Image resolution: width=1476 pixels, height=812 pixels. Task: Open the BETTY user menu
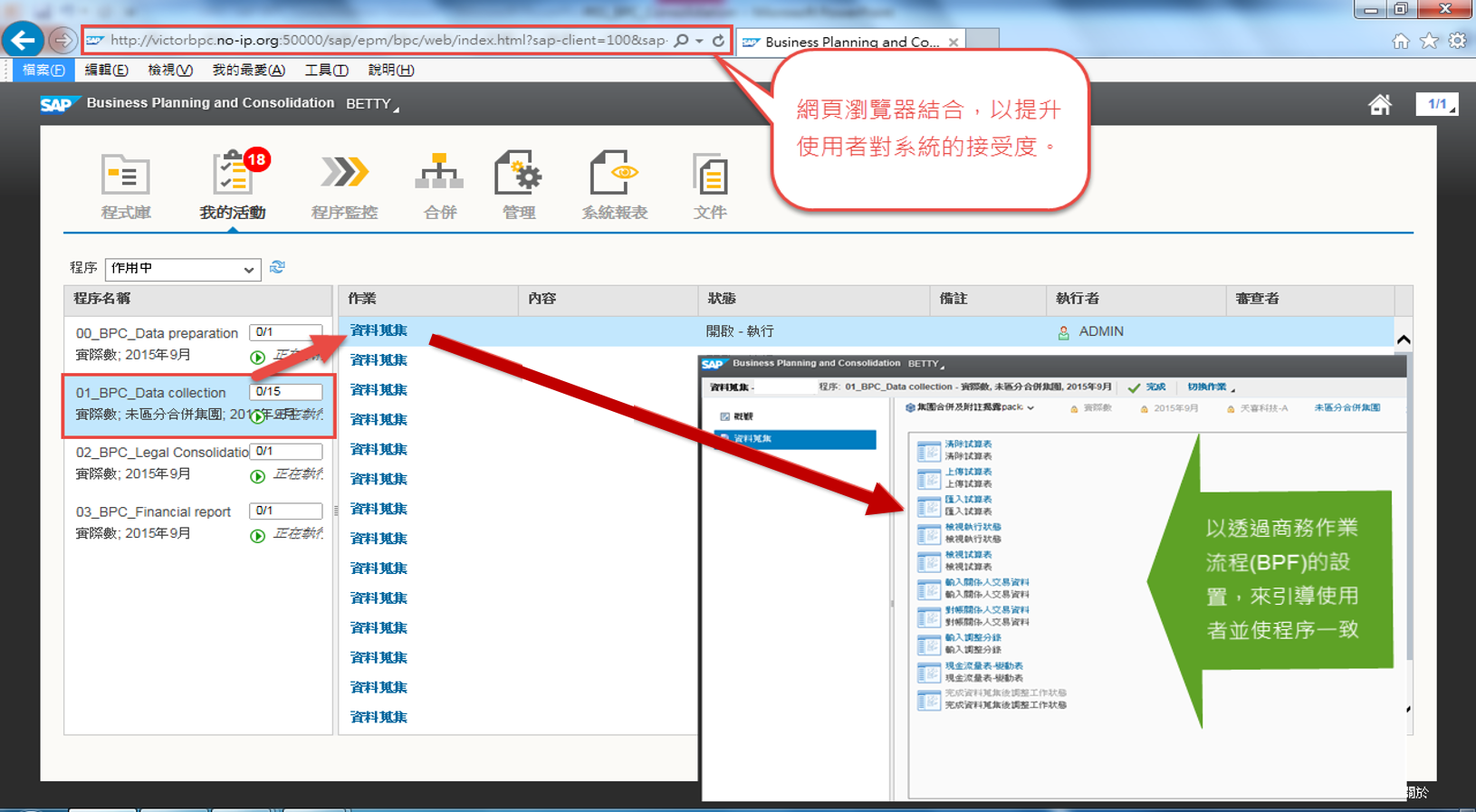371,104
